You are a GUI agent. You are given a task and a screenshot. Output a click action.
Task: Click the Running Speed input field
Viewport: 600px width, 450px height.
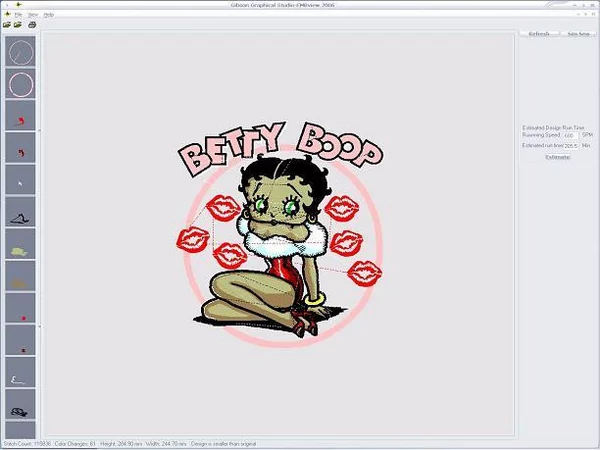571,135
